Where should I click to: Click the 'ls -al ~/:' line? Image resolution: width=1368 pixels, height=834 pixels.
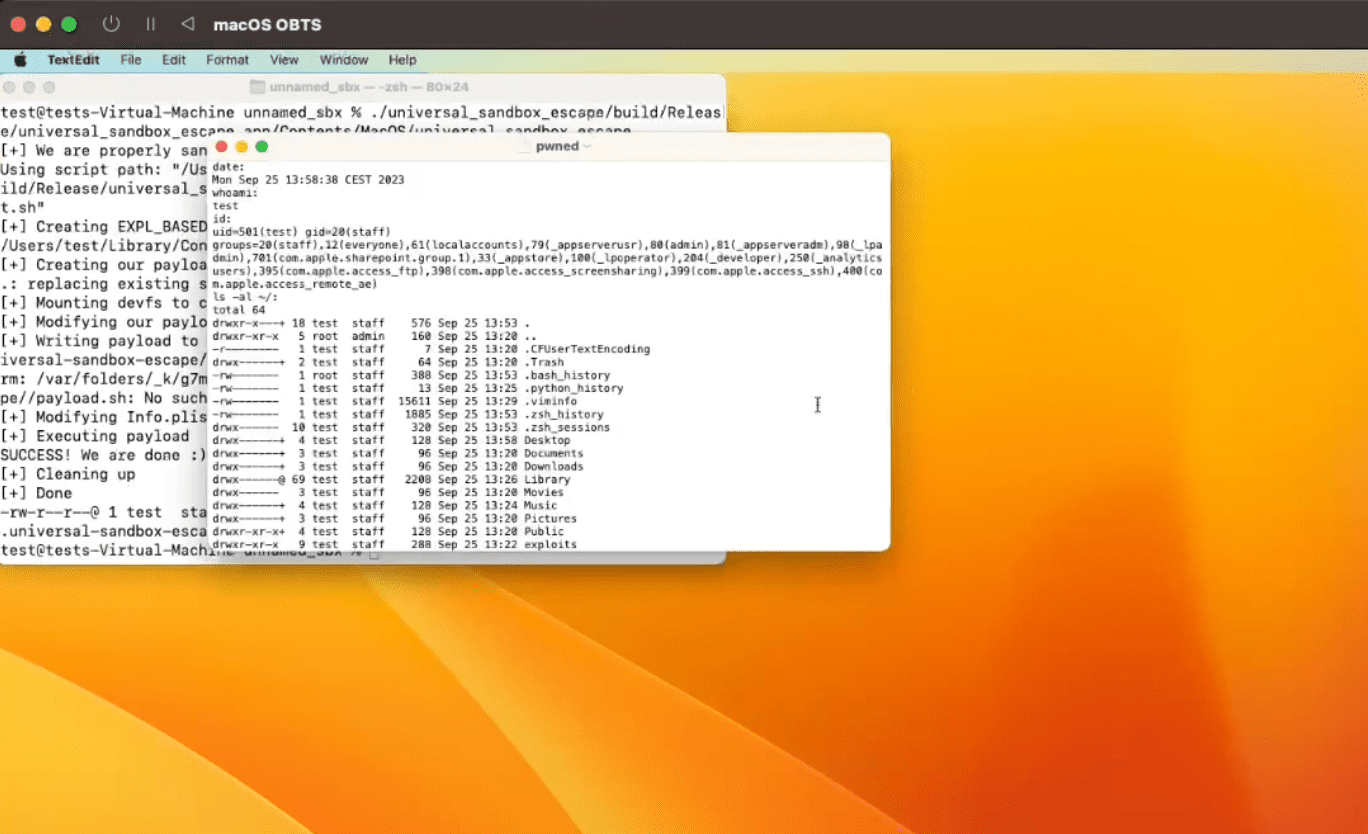click(x=245, y=297)
